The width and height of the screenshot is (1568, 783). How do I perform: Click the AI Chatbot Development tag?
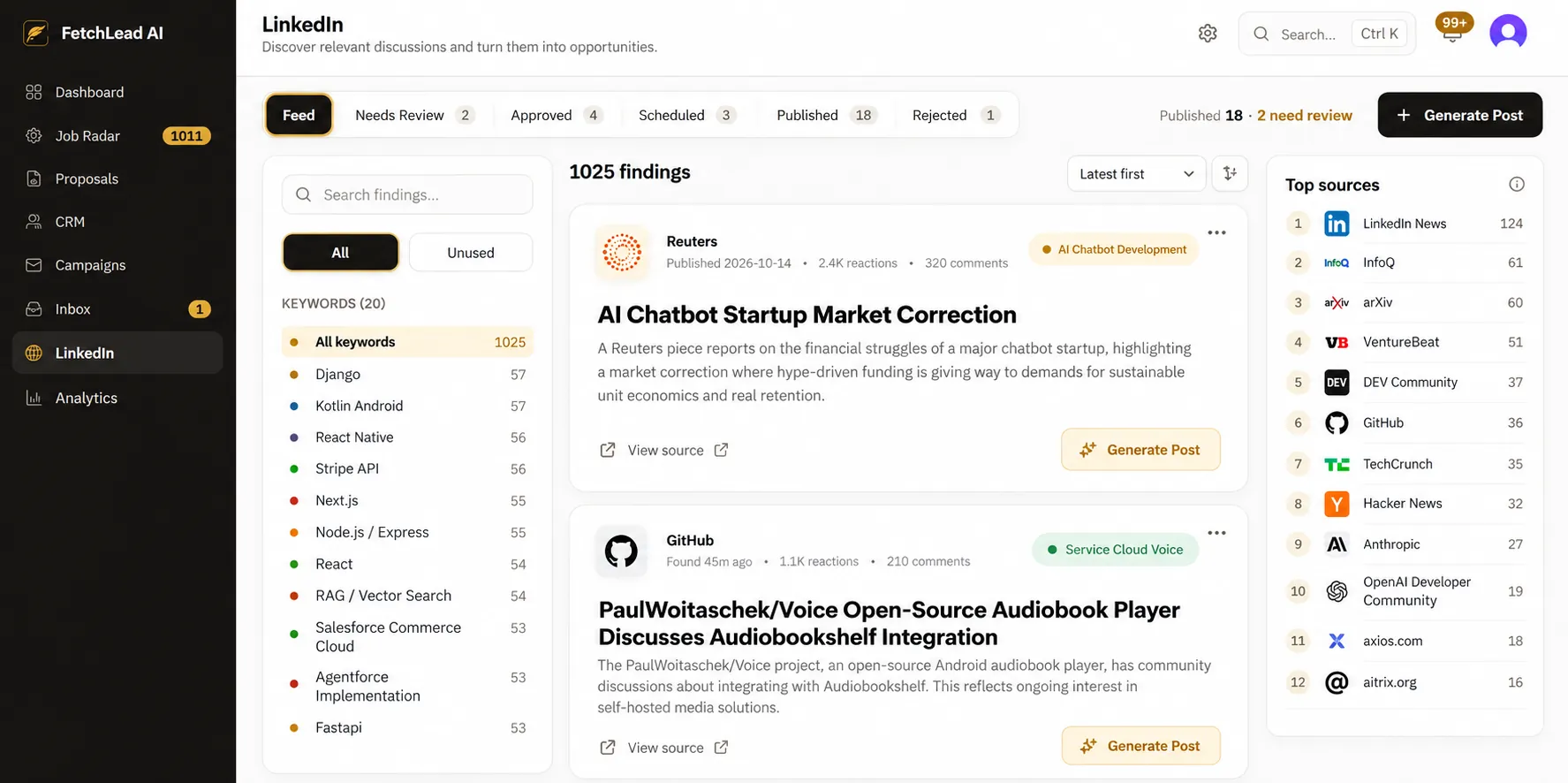click(x=1114, y=249)
